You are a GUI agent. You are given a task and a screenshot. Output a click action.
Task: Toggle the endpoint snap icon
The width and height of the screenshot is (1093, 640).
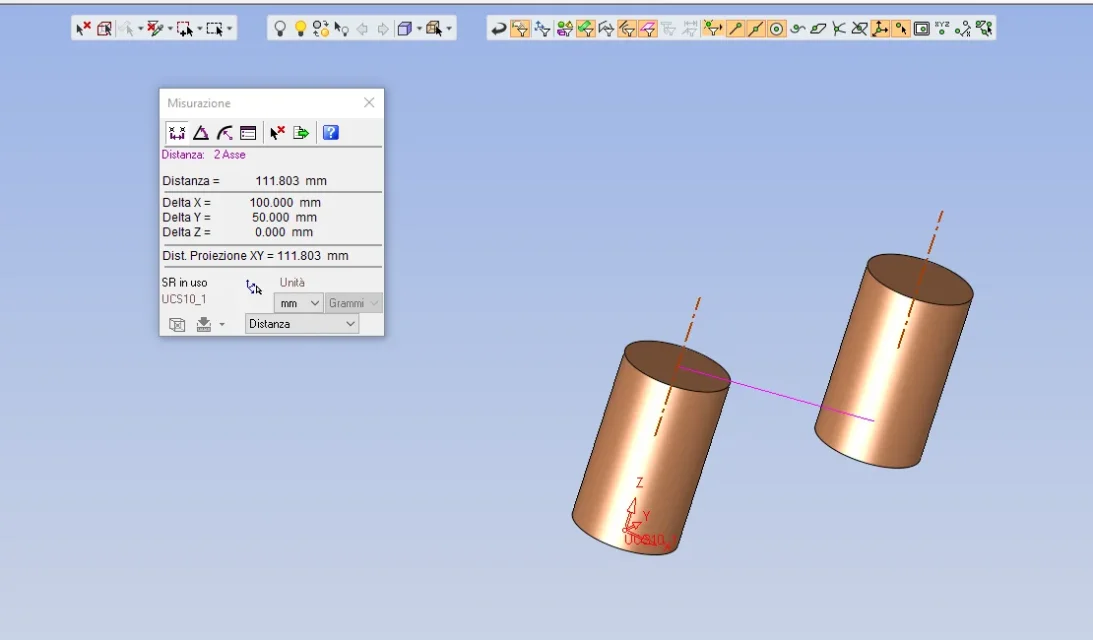[x=734, y=29]
